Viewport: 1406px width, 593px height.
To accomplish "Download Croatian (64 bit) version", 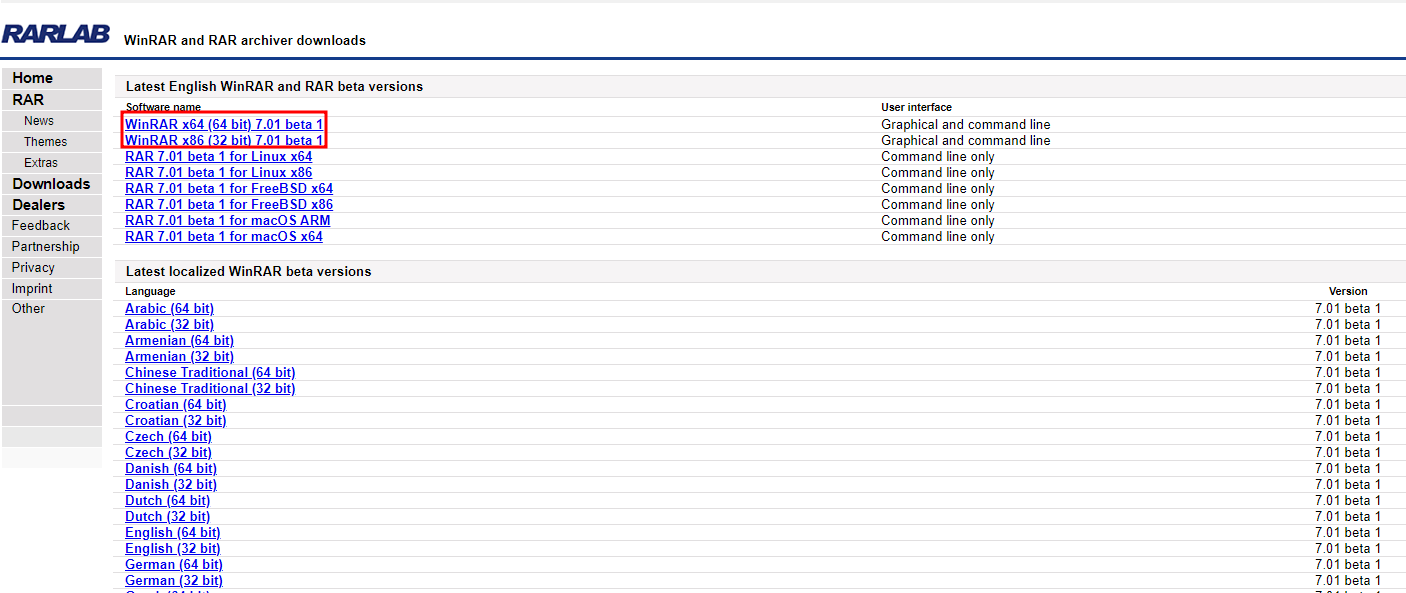I will click(x=175, y=405).
